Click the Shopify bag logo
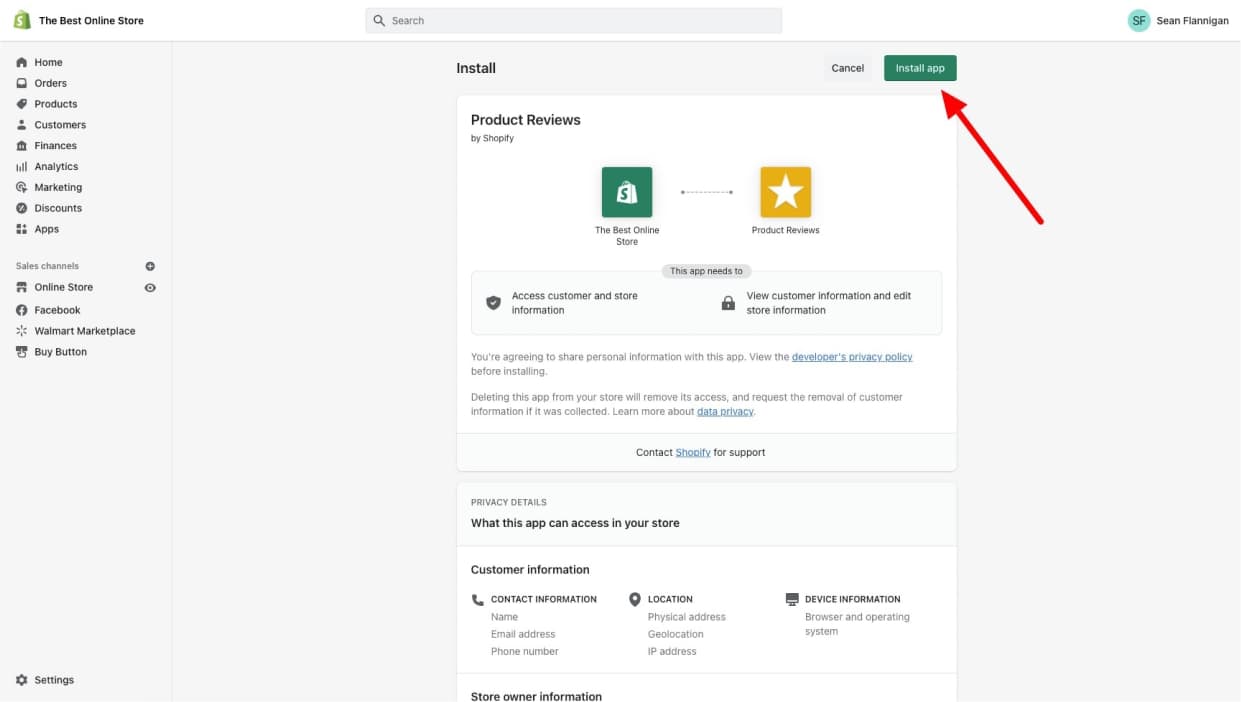Screen dimensions: 1241x702 tap(22, 20)
